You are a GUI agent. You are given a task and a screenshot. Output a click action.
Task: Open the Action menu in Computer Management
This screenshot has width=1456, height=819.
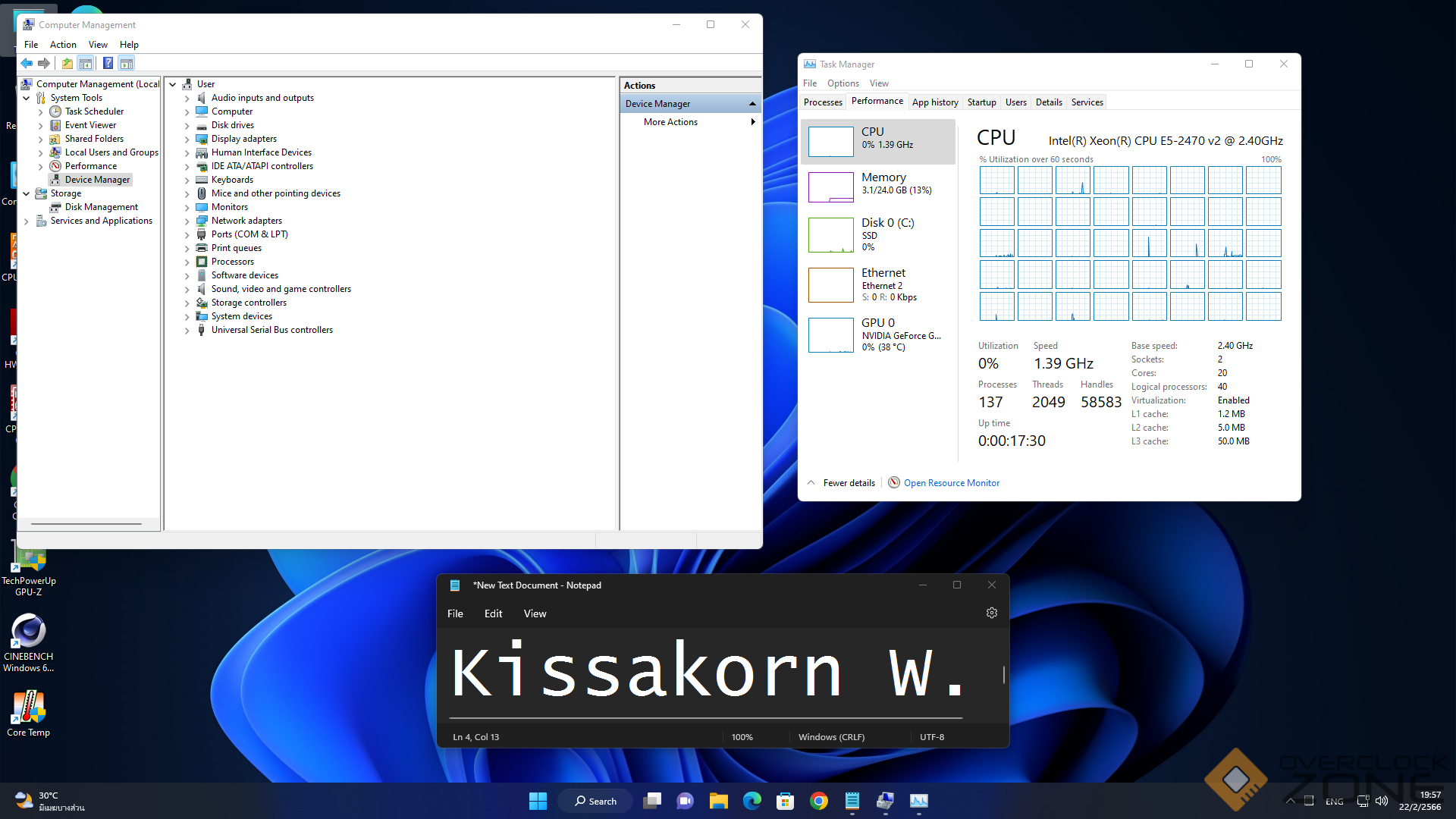pos(63,45)
